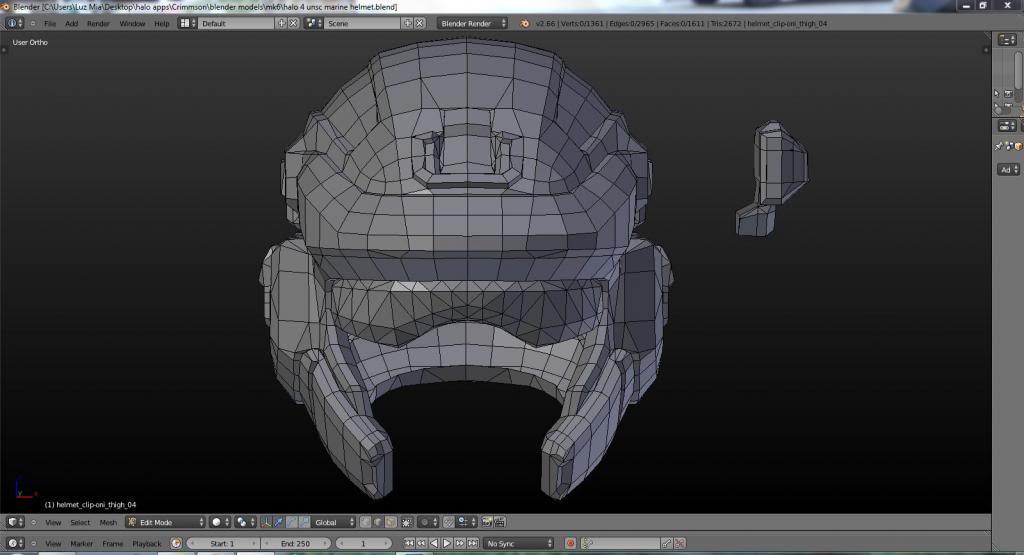Open the Render menu
The width and height of the screenshot is (1024, 555).
click(x=98, y=24)
